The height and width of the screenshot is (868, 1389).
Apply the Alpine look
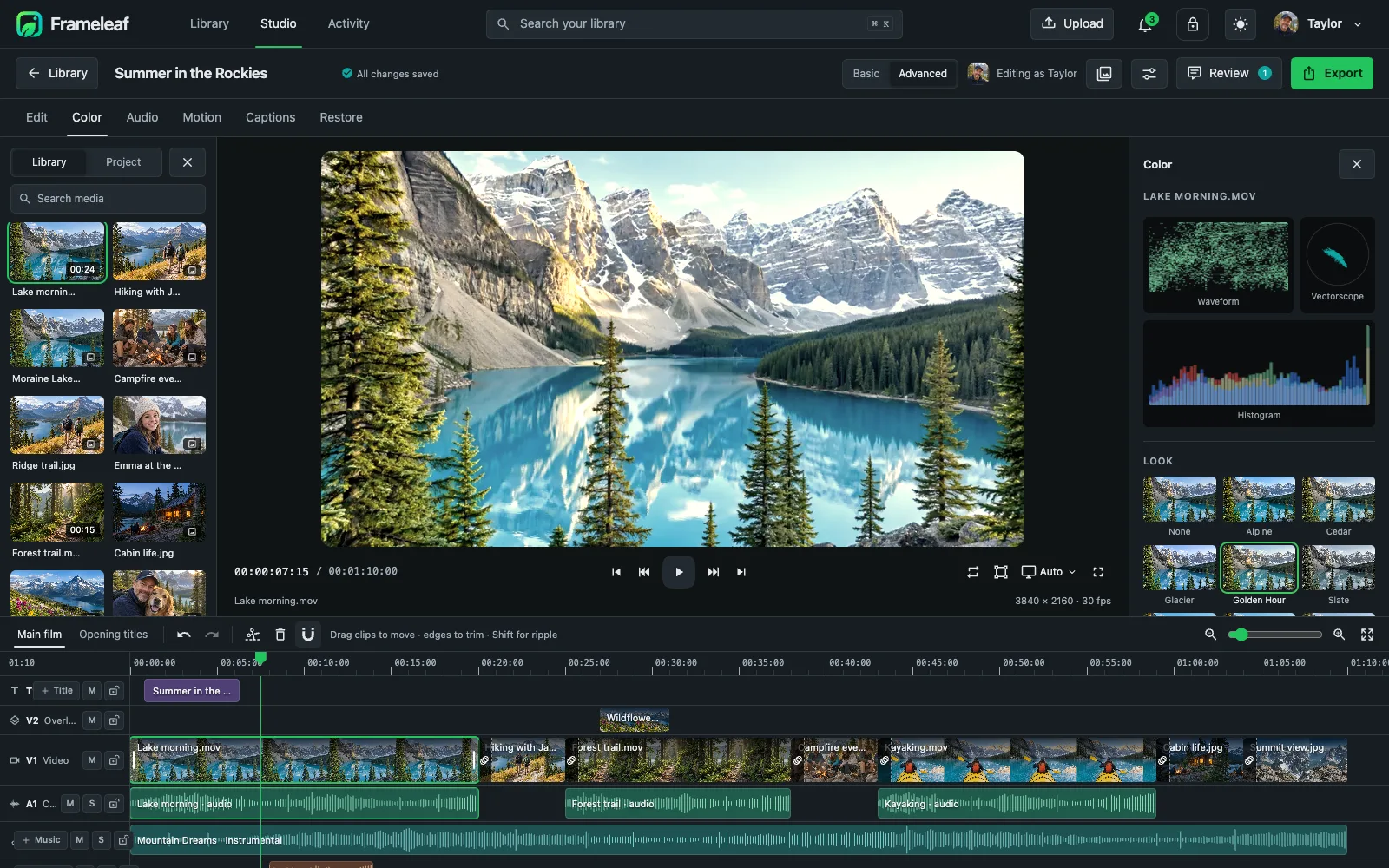coord(1259,507)
